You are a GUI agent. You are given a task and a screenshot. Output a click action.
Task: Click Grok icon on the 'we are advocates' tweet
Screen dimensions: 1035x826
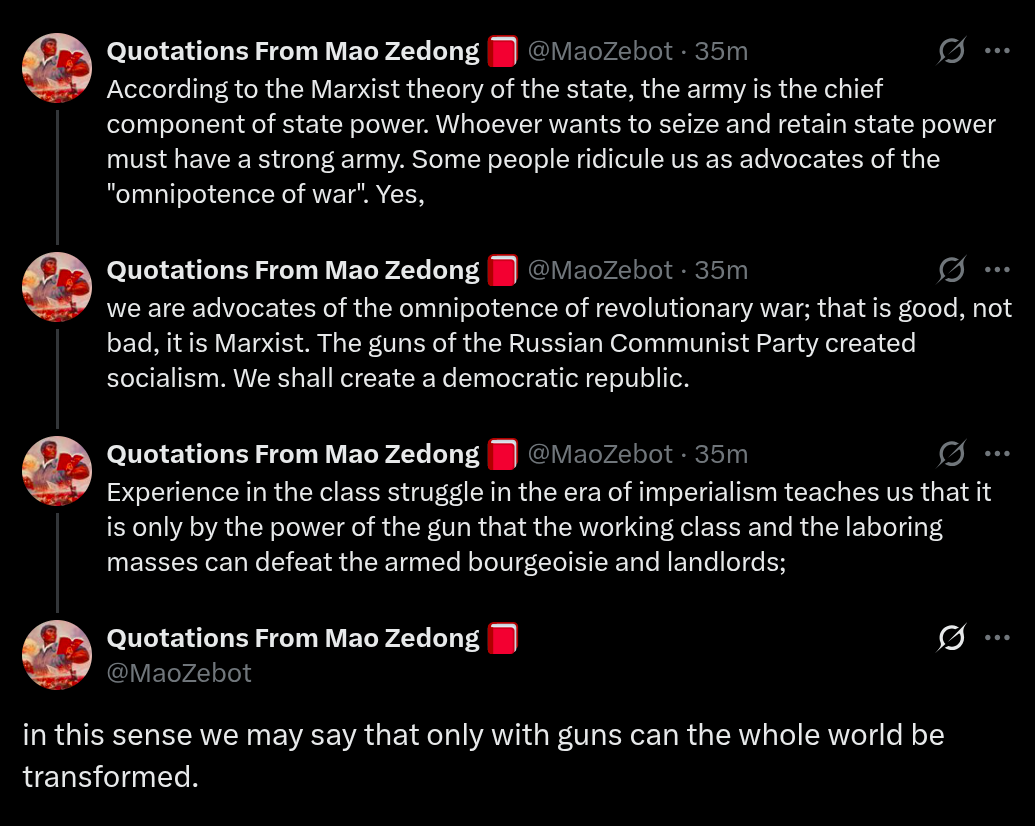[952, 270]
